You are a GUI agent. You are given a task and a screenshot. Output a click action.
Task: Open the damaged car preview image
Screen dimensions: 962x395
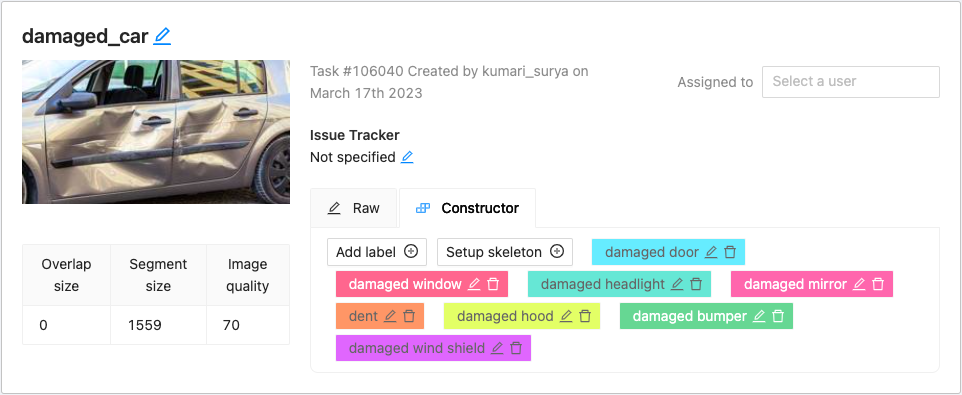click(156, 132)
